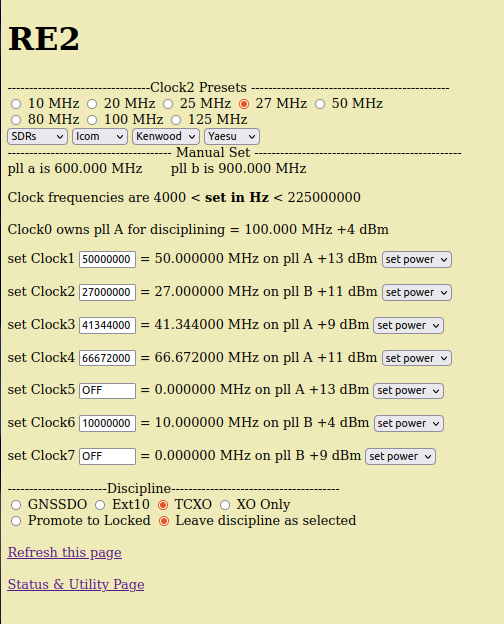Open the set power dropdown for Clock7

point(400,456)
